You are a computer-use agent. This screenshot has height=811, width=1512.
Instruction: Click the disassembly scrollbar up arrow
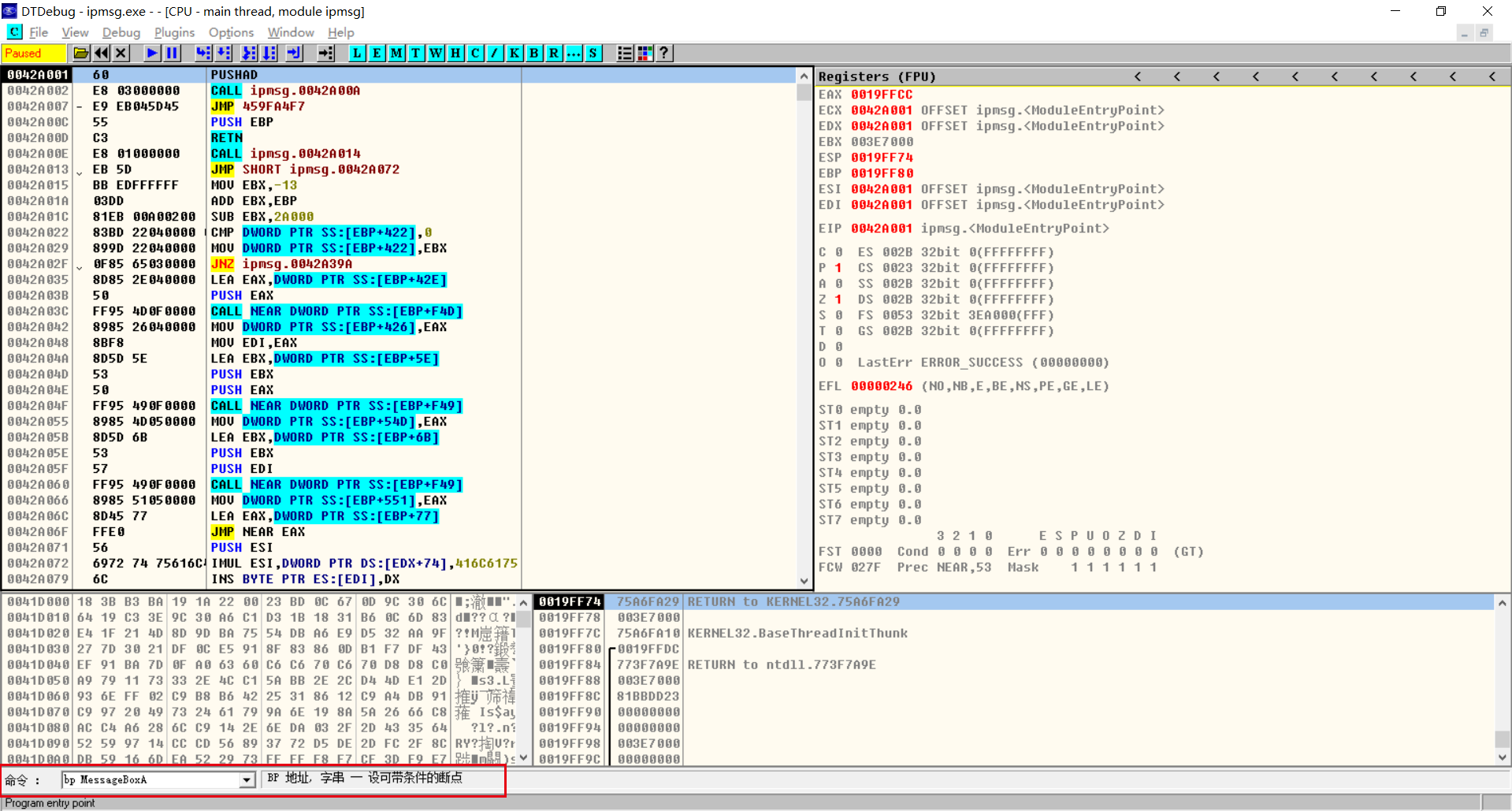coord(804,76)
